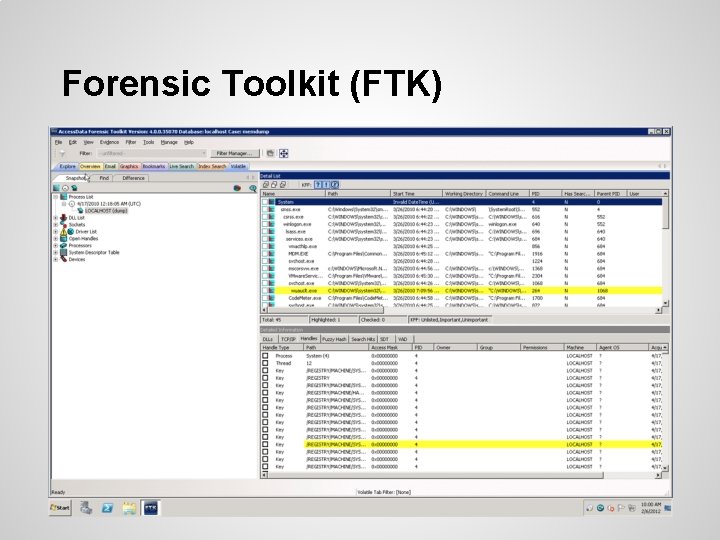The image size is (720, 540).
Task: Click the second check icon under Detail List
Action: pyautogui.click(x=274, y=185)
